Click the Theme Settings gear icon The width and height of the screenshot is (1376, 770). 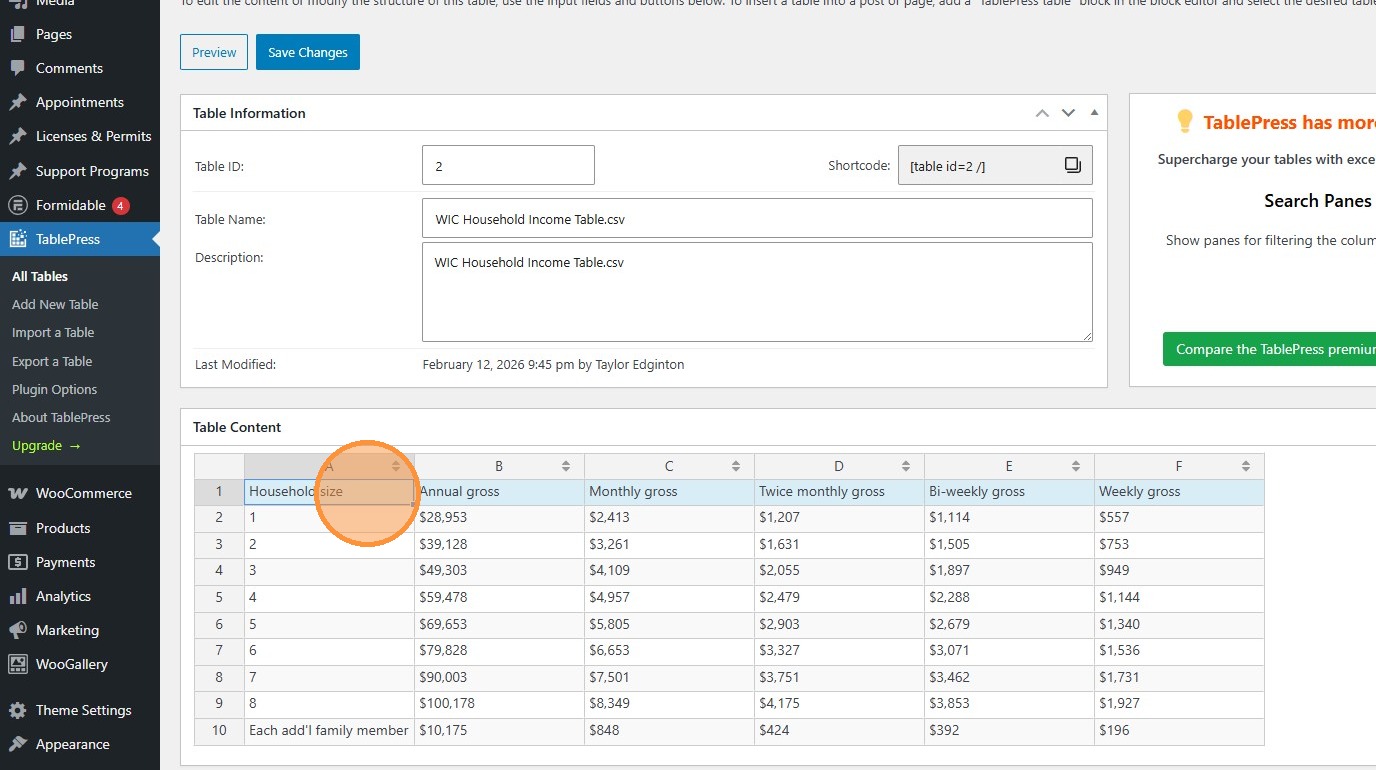click(x=17, y=710)
